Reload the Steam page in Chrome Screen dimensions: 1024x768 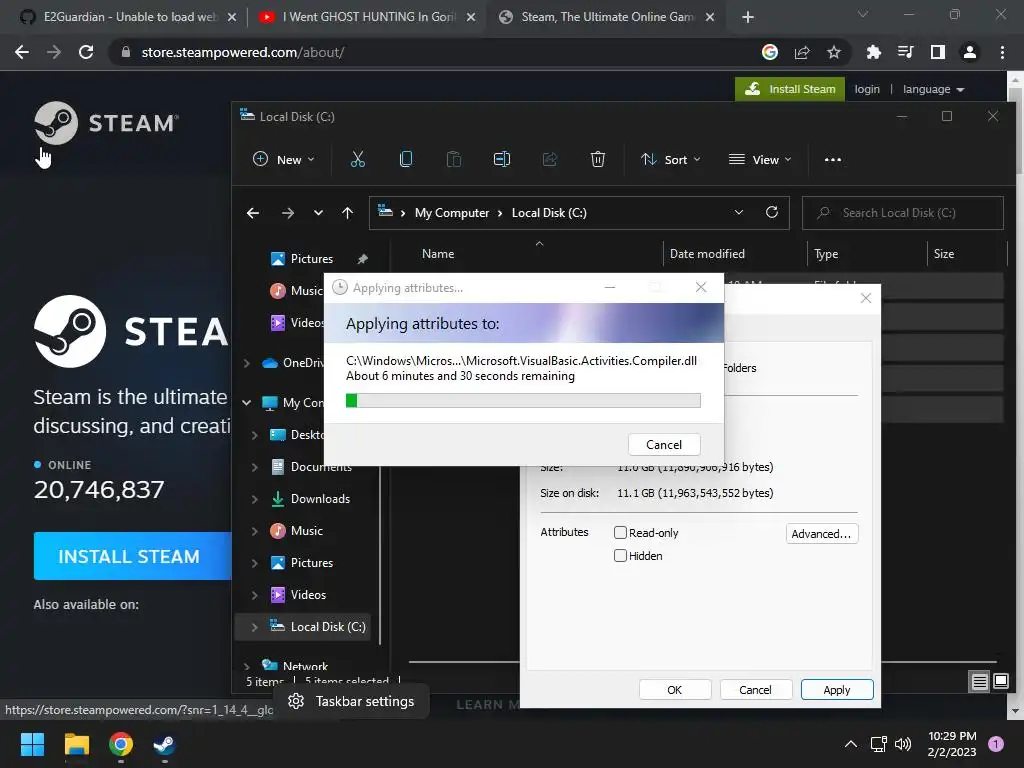coord(86,52)
